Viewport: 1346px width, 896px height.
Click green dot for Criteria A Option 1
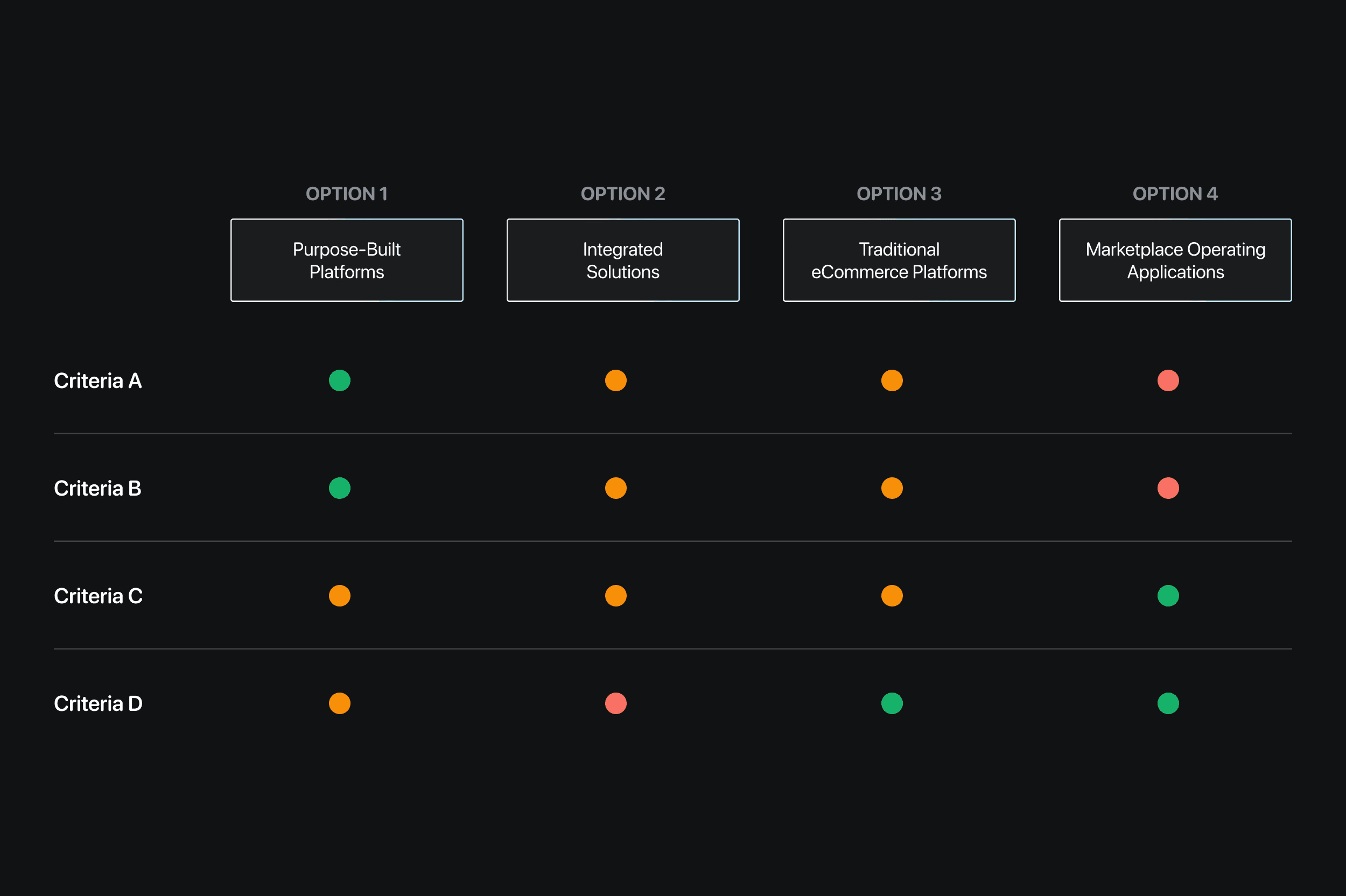coord(340,380)
